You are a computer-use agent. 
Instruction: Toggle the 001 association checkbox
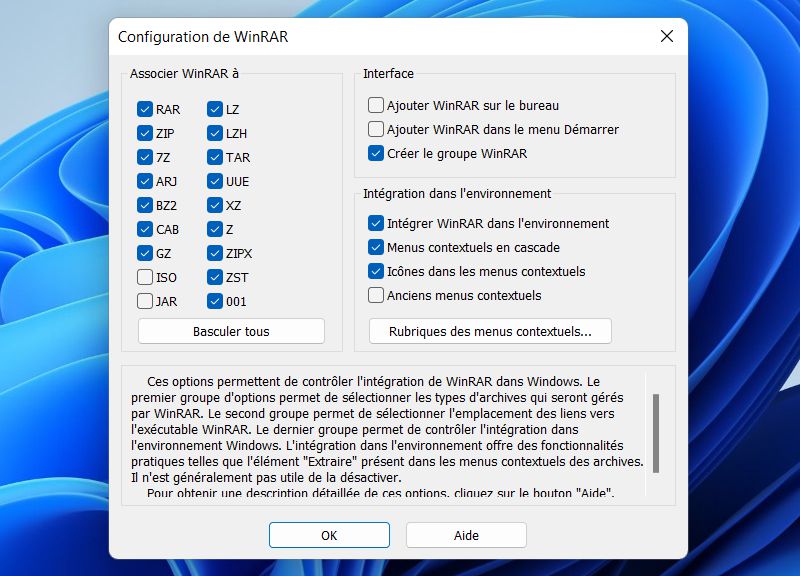[x=214, y=301]
